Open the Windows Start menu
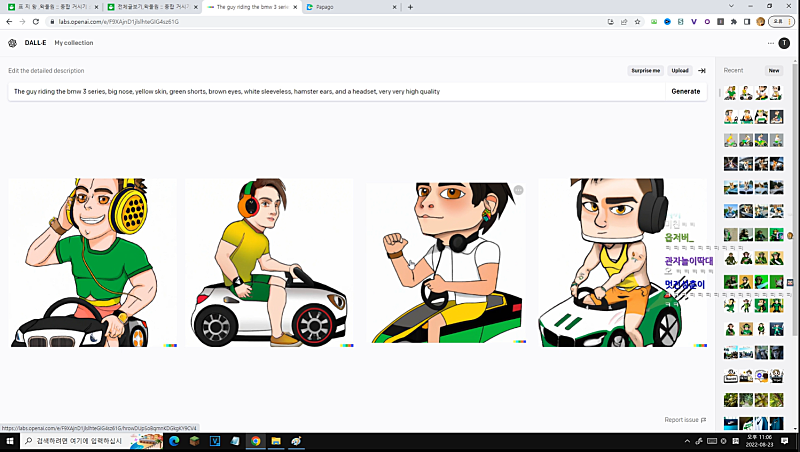The height and width of the screenshot is (452, 800). (x=10, y=441)
